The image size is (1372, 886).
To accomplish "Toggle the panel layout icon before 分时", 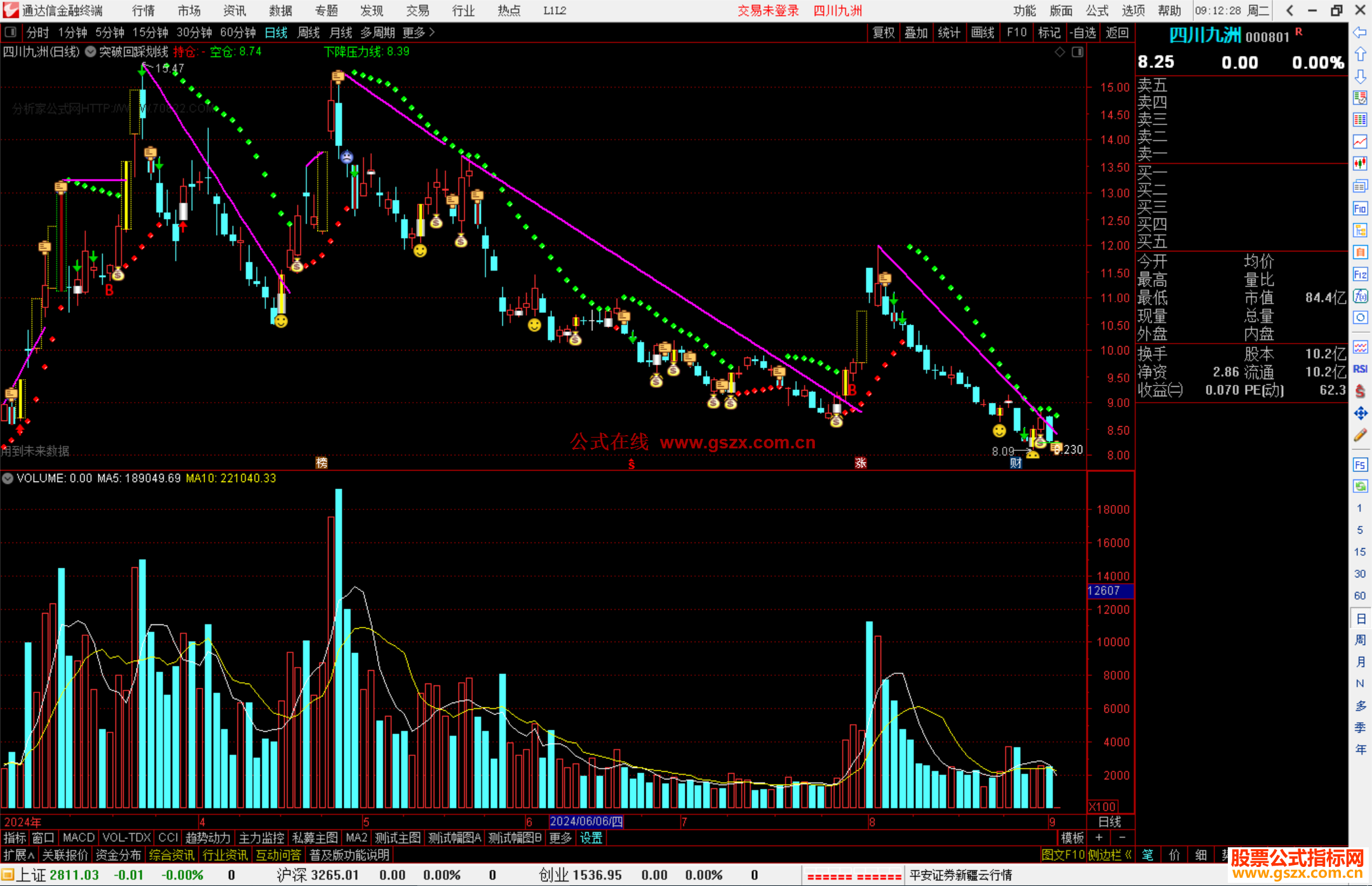I will click(x=11, y=32).
